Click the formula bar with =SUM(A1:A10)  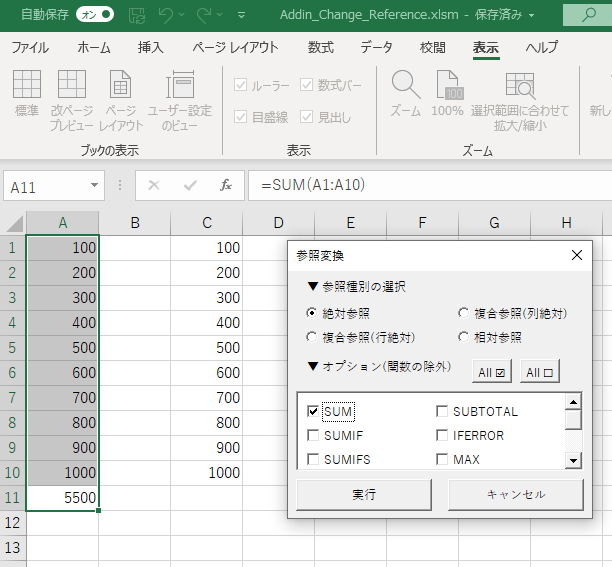point(430,185)
